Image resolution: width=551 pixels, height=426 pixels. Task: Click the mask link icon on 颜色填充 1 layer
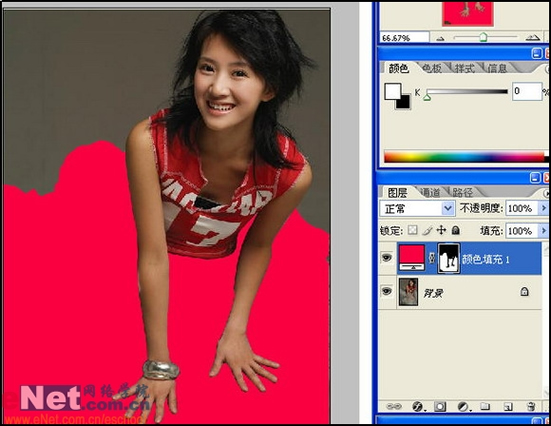pyautogui.click(x=432, y=258)
